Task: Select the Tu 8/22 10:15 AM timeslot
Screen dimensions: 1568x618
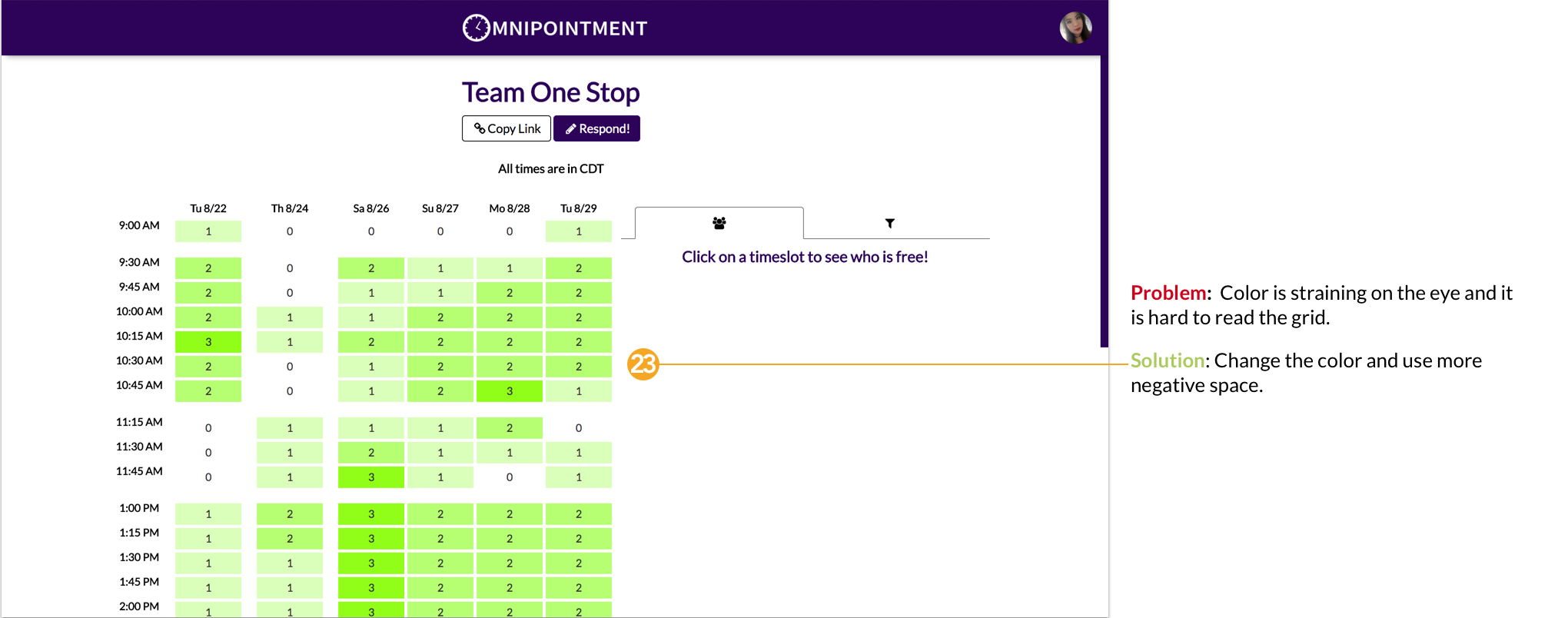Action: point(208,342)
